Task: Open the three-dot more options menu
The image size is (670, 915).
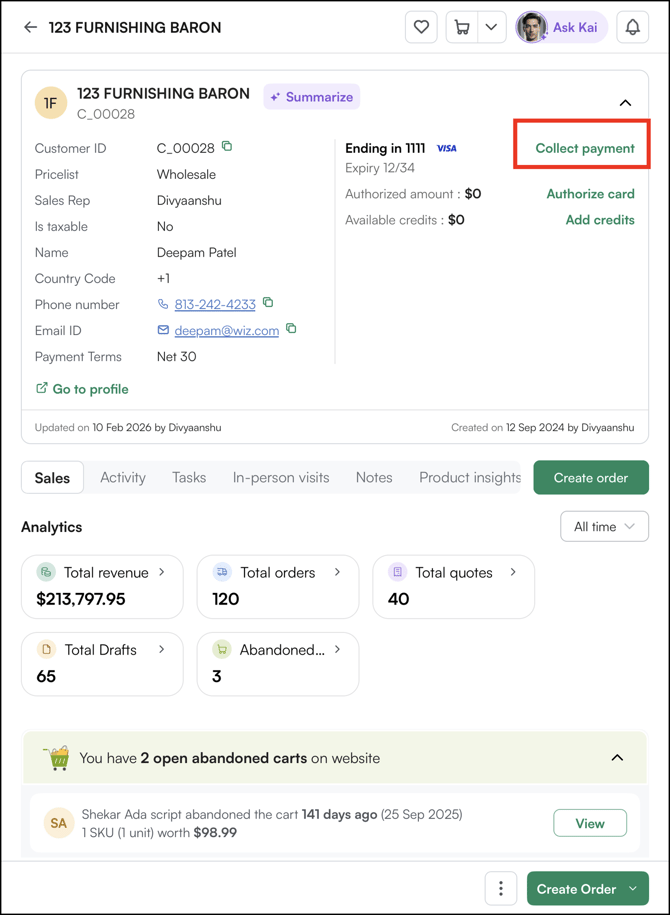Action: 501,888
